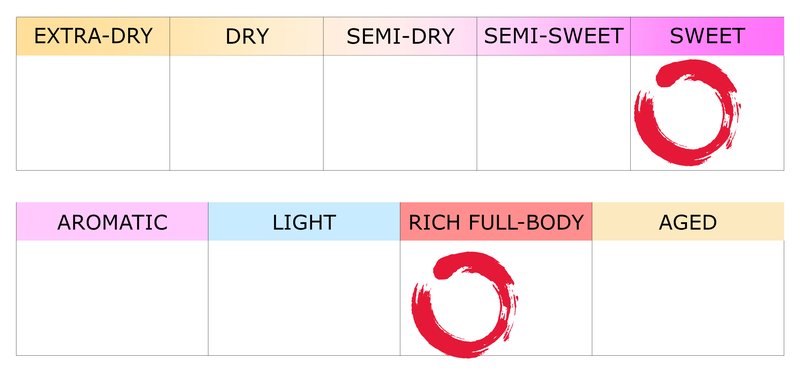Pick the pink AROMATIC color band
The width and height of the screenshot is (800, 371).
point(112,221)
